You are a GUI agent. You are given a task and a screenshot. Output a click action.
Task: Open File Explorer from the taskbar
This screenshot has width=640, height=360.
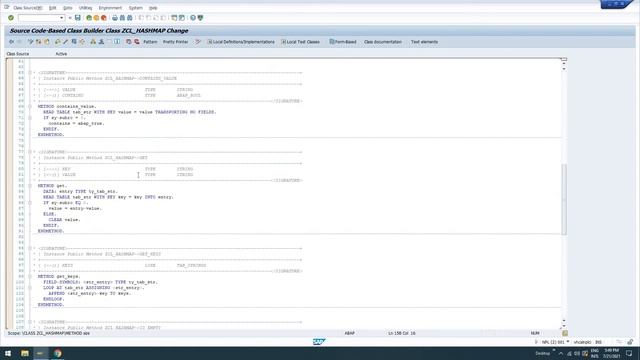[x=25, y=353]
